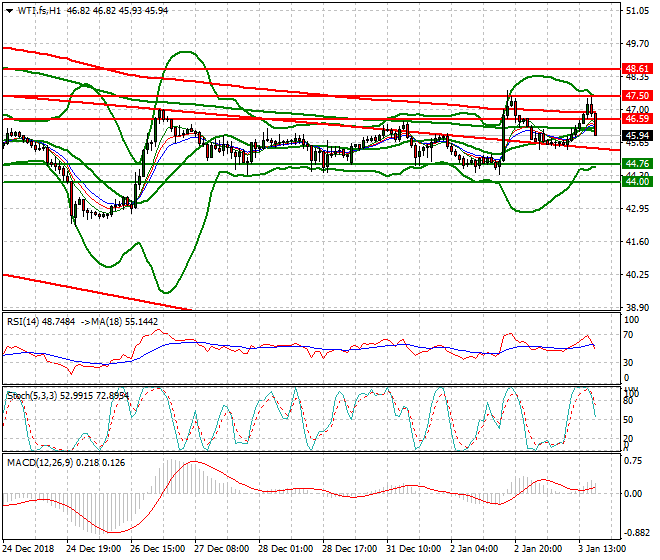Image resolution: width=660 pixels, height=560 pixels.
Task: Click the green 44.00 price level label
Action: tap(637, 181)
